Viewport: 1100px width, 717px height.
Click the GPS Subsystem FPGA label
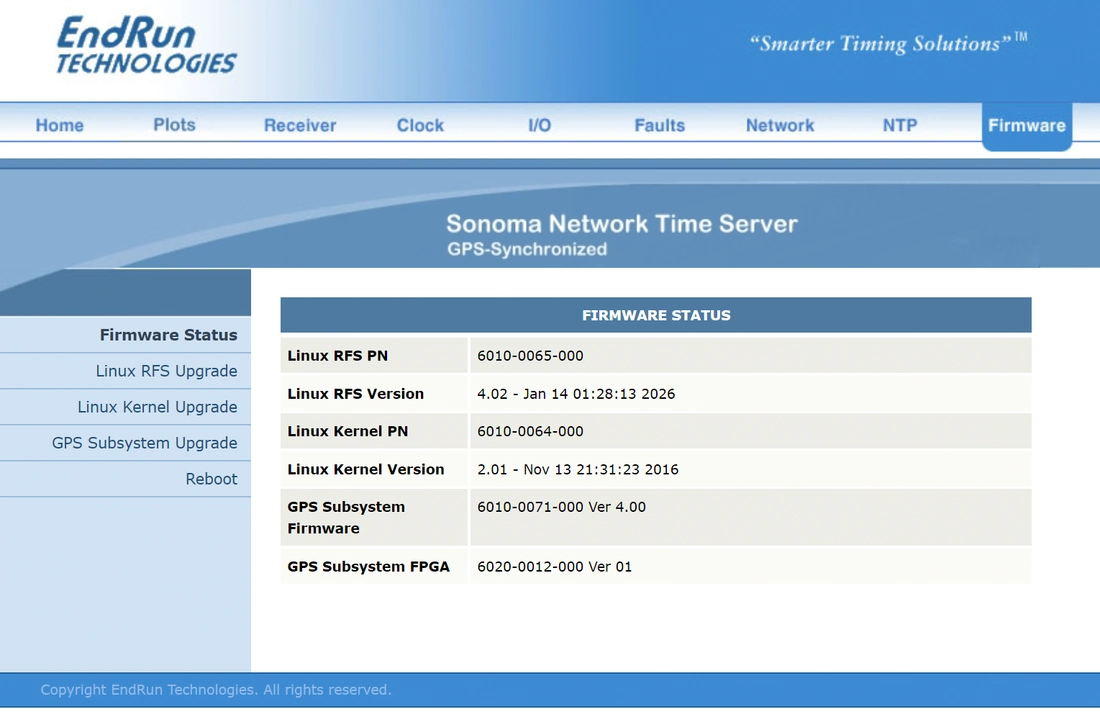click(x=368, y=566)
